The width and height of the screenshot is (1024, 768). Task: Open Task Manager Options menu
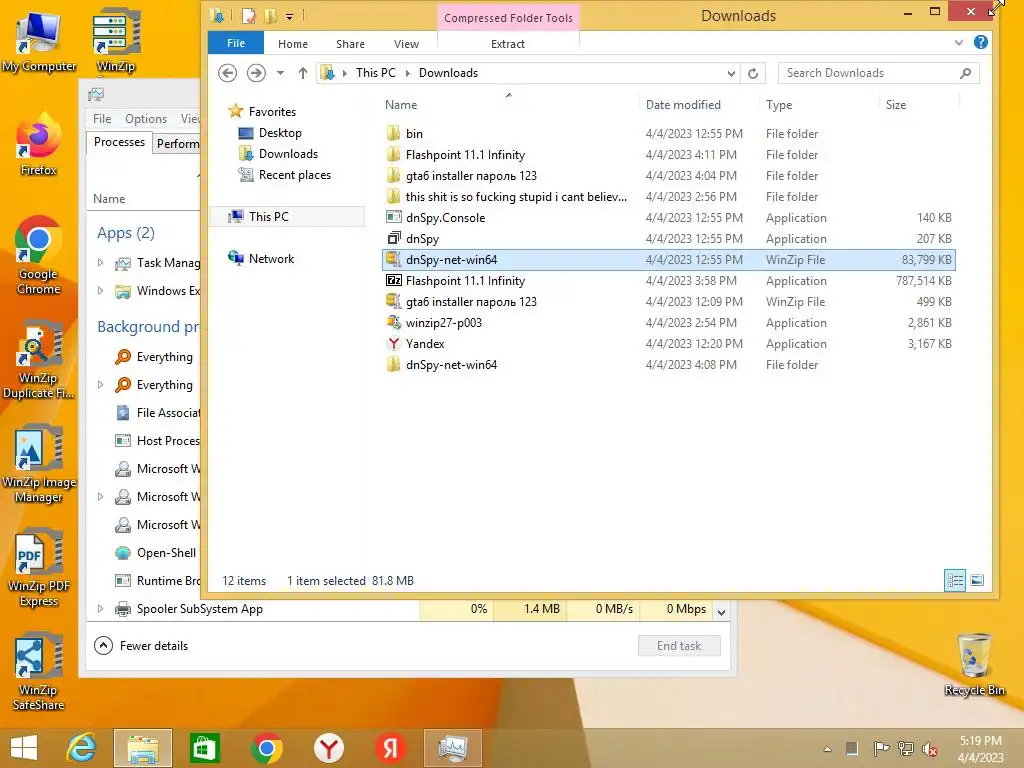[x=146, y=119]
